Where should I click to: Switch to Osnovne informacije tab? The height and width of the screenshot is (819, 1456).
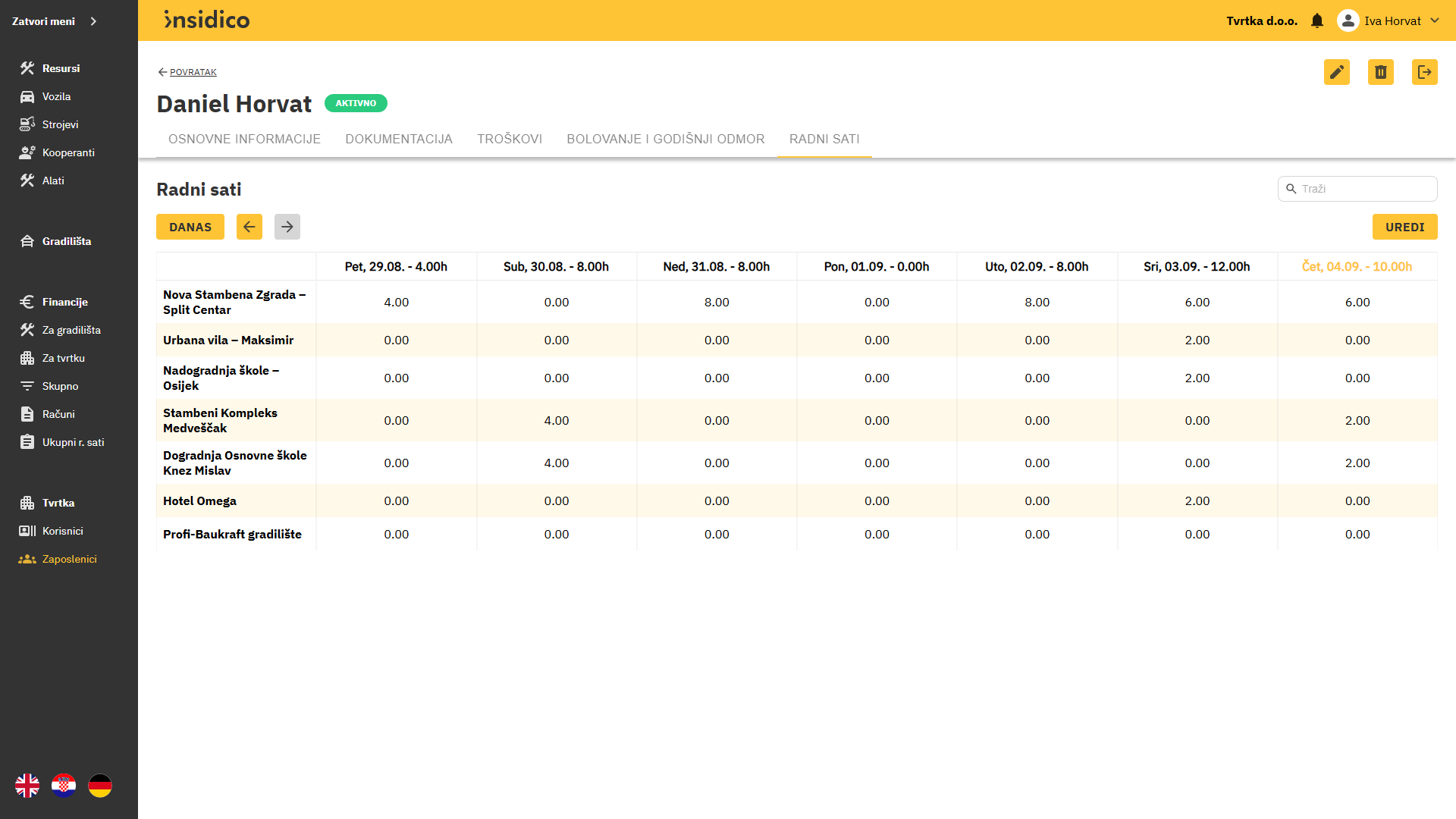point(244,139)
